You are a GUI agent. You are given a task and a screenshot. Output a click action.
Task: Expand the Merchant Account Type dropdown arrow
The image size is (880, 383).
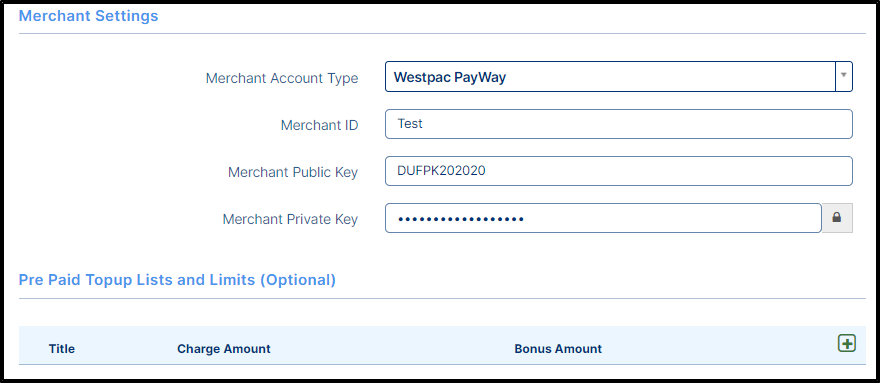click(x=844, y=76)
